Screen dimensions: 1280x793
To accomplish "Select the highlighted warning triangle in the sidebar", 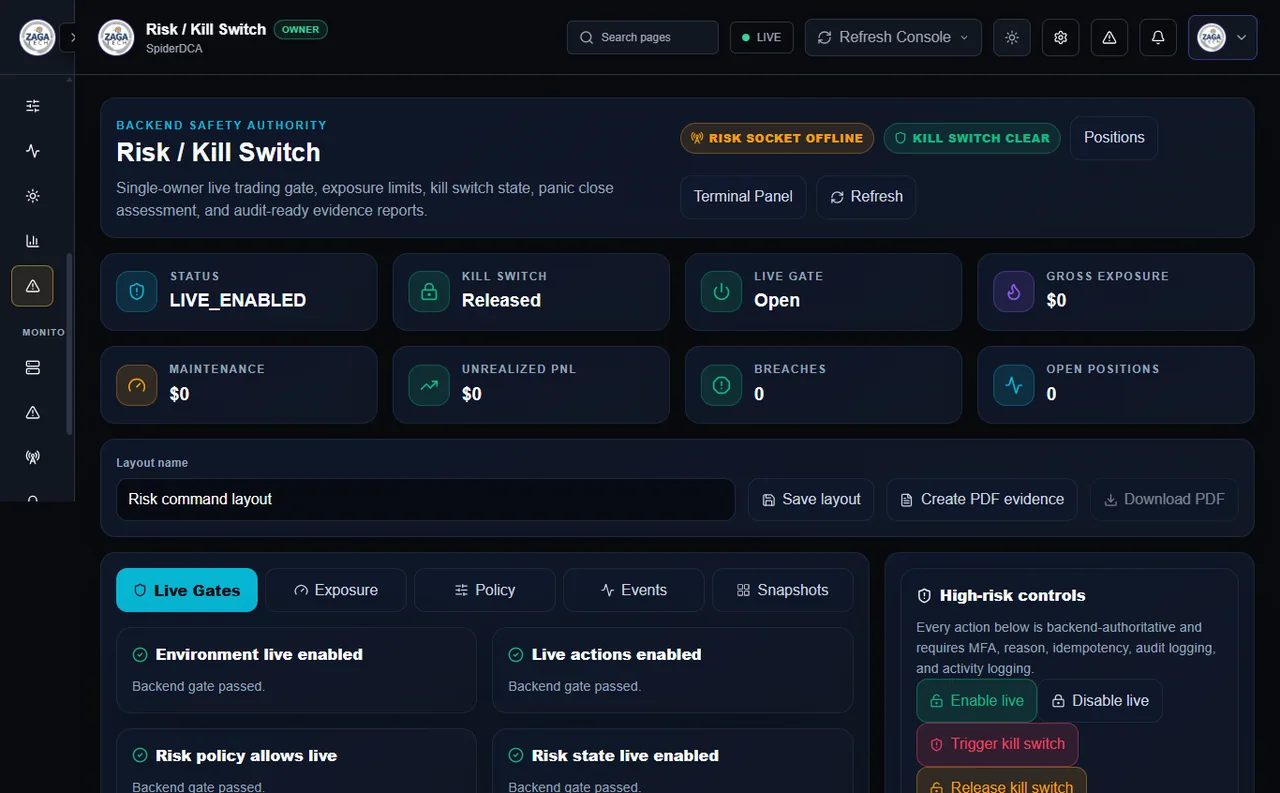I will [x=32, y=286].
